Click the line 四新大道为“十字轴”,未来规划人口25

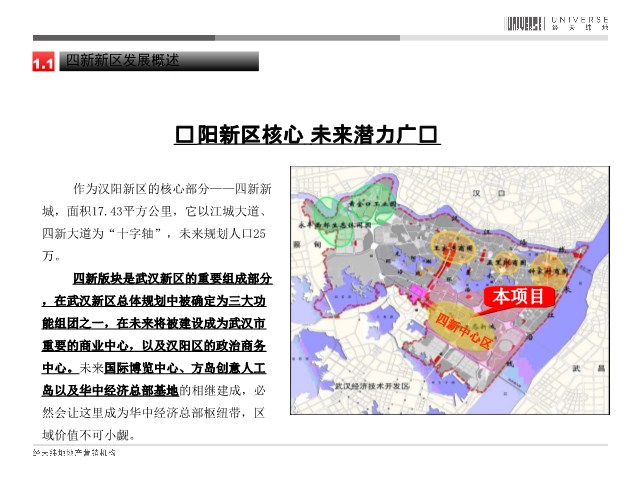[x=154, y=234]
